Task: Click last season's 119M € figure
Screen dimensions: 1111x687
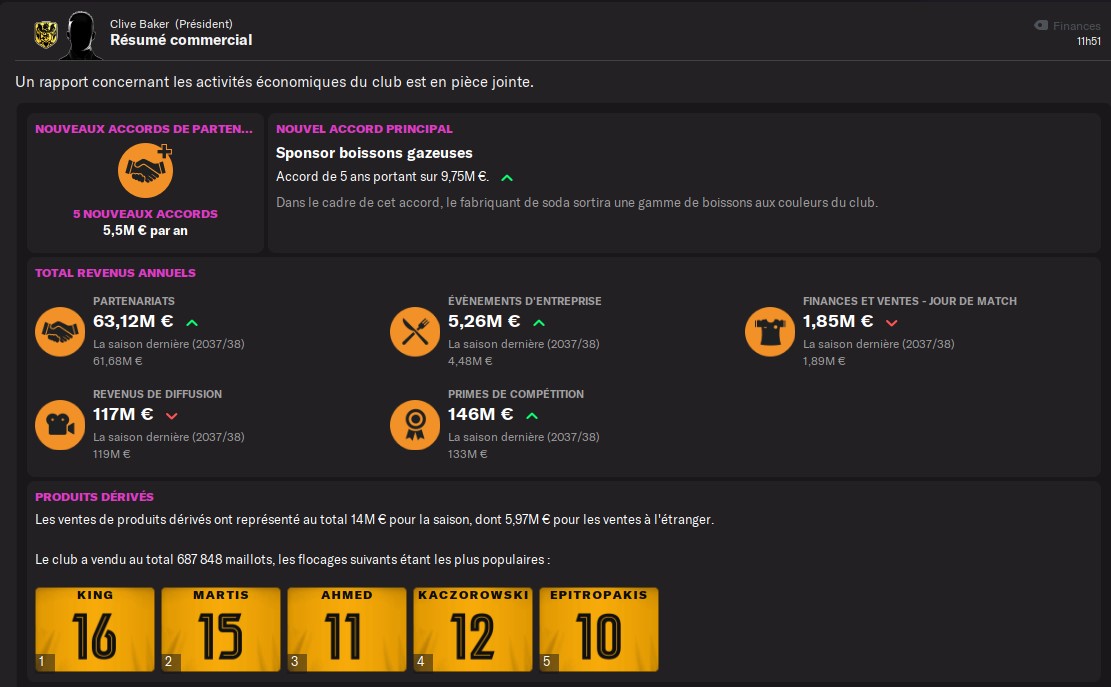Action: coord(112,455)
